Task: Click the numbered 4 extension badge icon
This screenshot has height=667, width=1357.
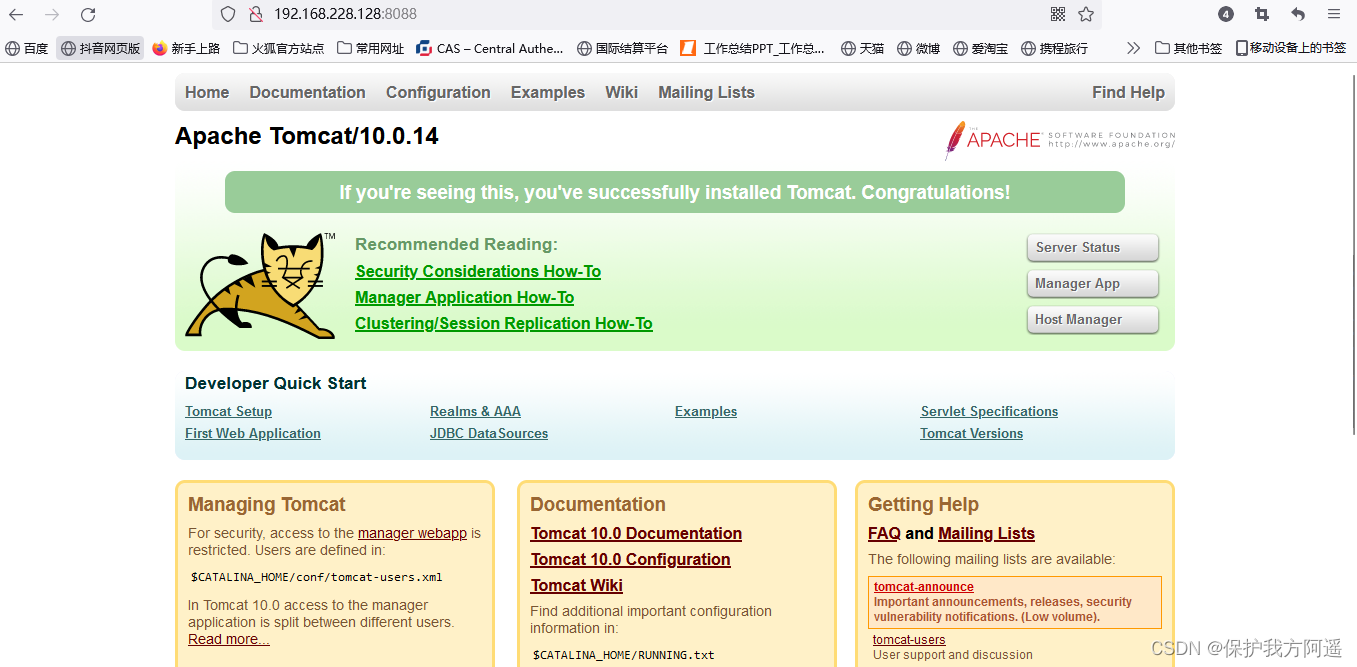Action: 1226,14
